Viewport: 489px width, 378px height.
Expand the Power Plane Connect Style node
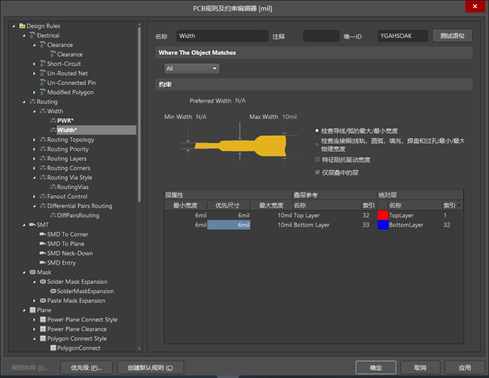(x=34, y=320)
